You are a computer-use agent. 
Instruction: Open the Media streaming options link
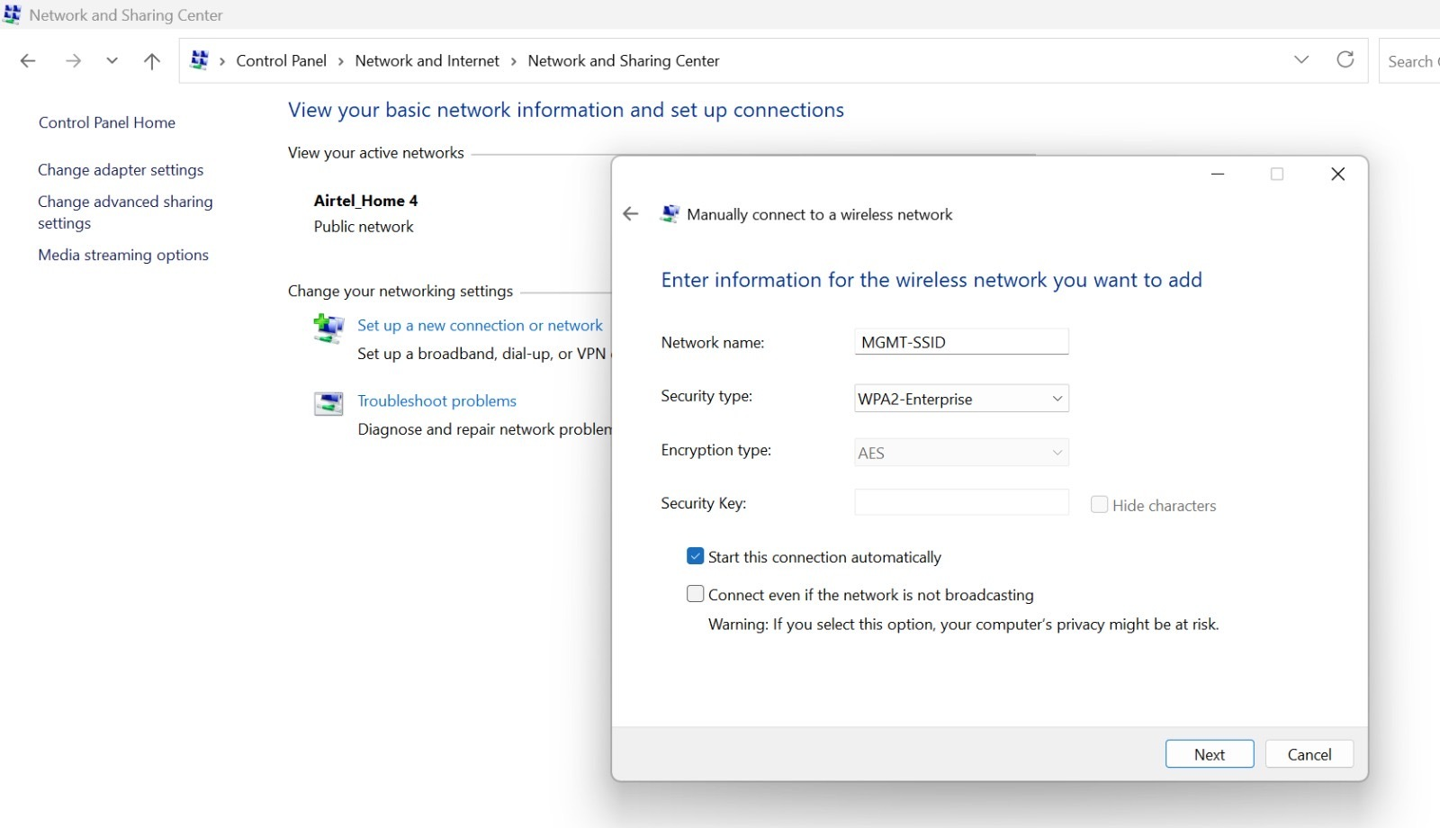(123, 255)
